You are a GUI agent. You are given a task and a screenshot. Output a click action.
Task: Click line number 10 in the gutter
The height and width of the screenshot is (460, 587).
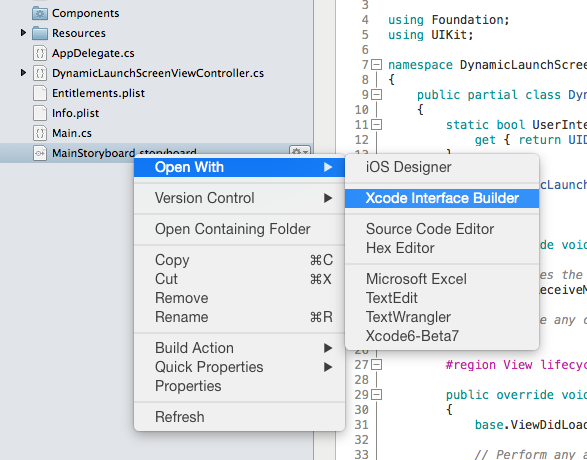[x=362, y=110]
